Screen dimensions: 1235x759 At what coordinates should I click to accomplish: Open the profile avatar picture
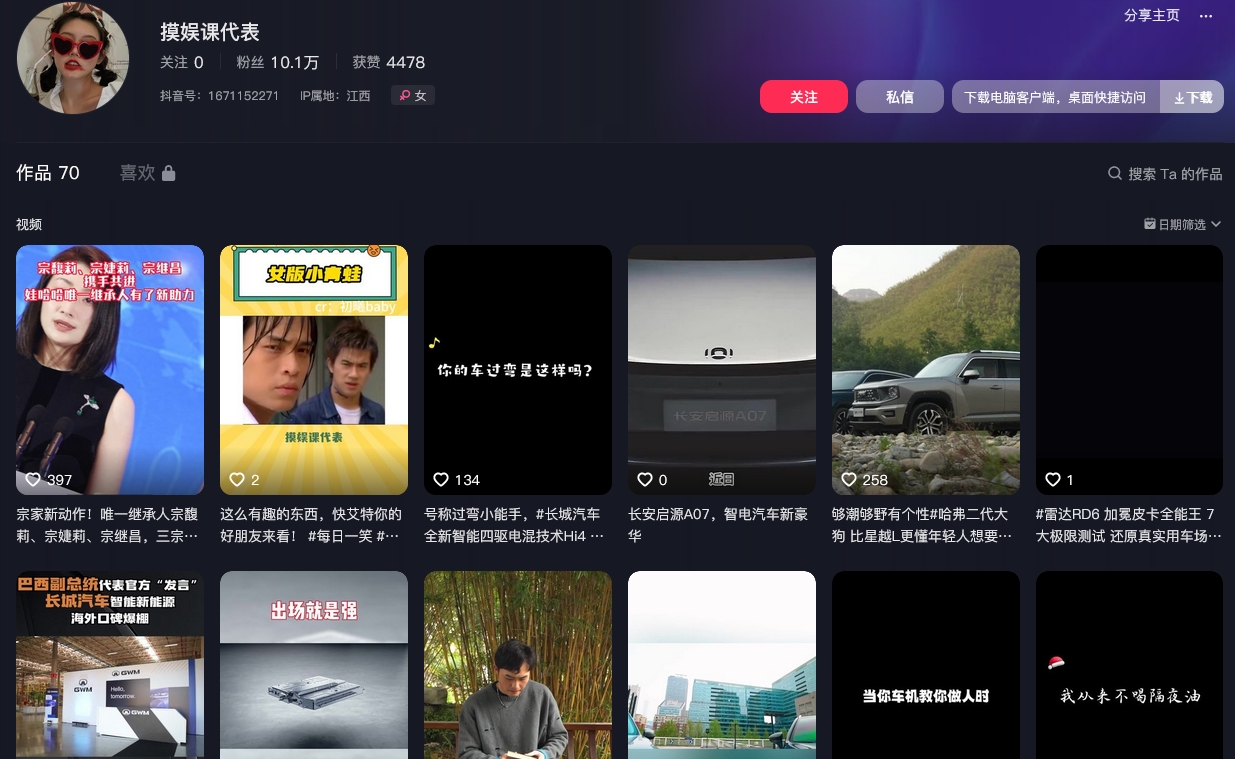[73, 57]
